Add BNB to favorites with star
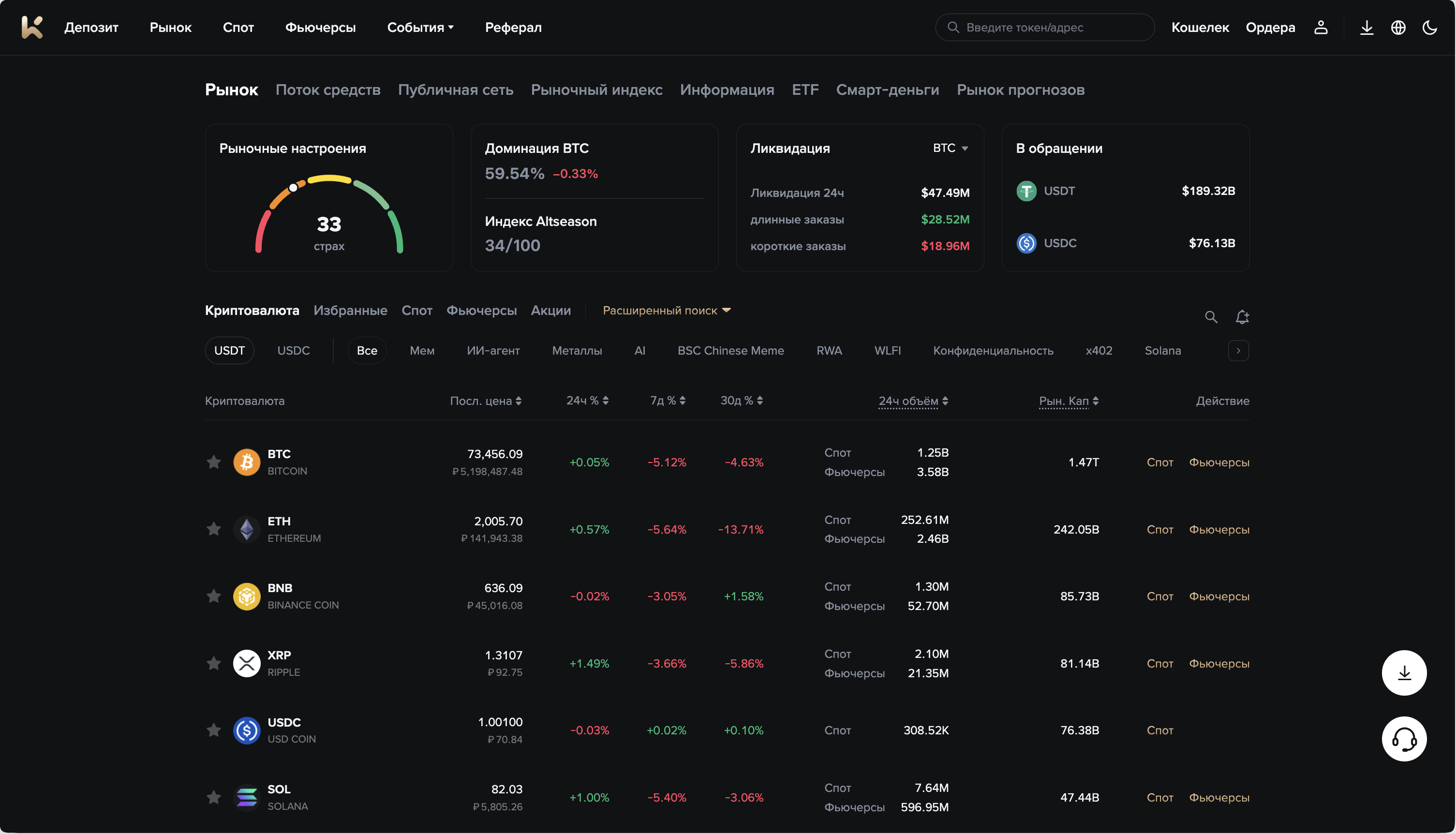The height and width of the screenshot is (834, 1456). pyautogui.click(x=214, y=596)
